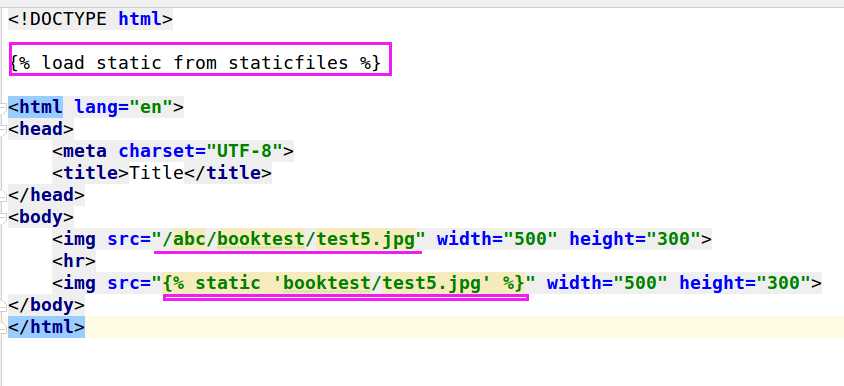Click the opening <body> tag
844x386 pixels.
[41, 217]
